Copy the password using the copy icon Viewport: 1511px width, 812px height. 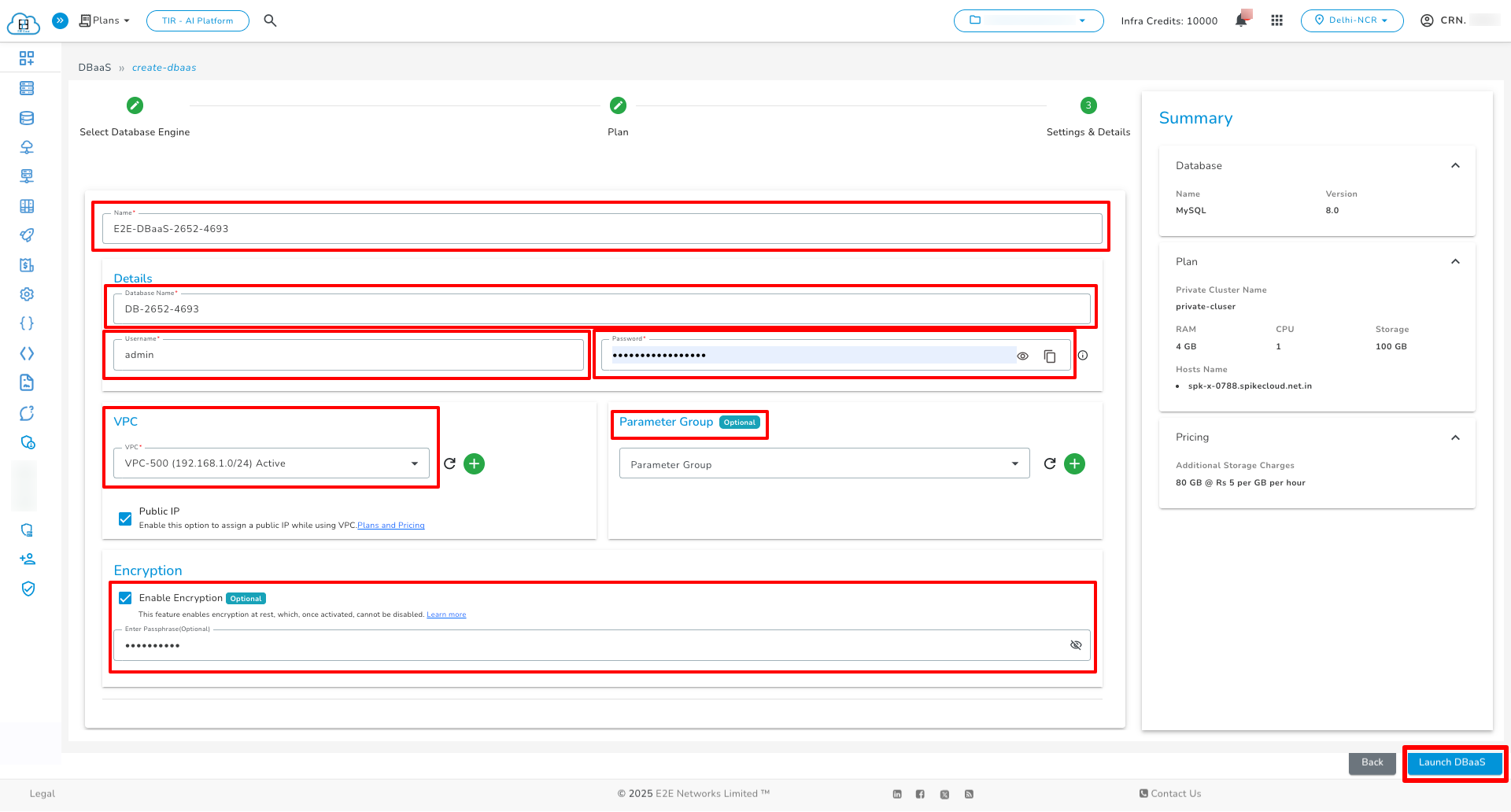click(1050, 356)
